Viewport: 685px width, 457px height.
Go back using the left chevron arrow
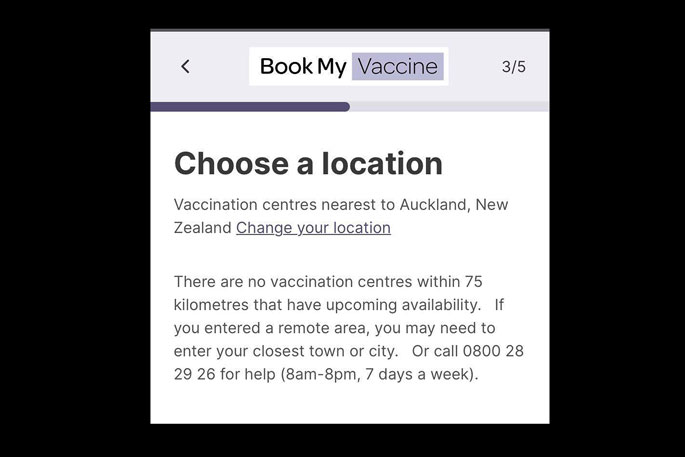pos(186,66)
